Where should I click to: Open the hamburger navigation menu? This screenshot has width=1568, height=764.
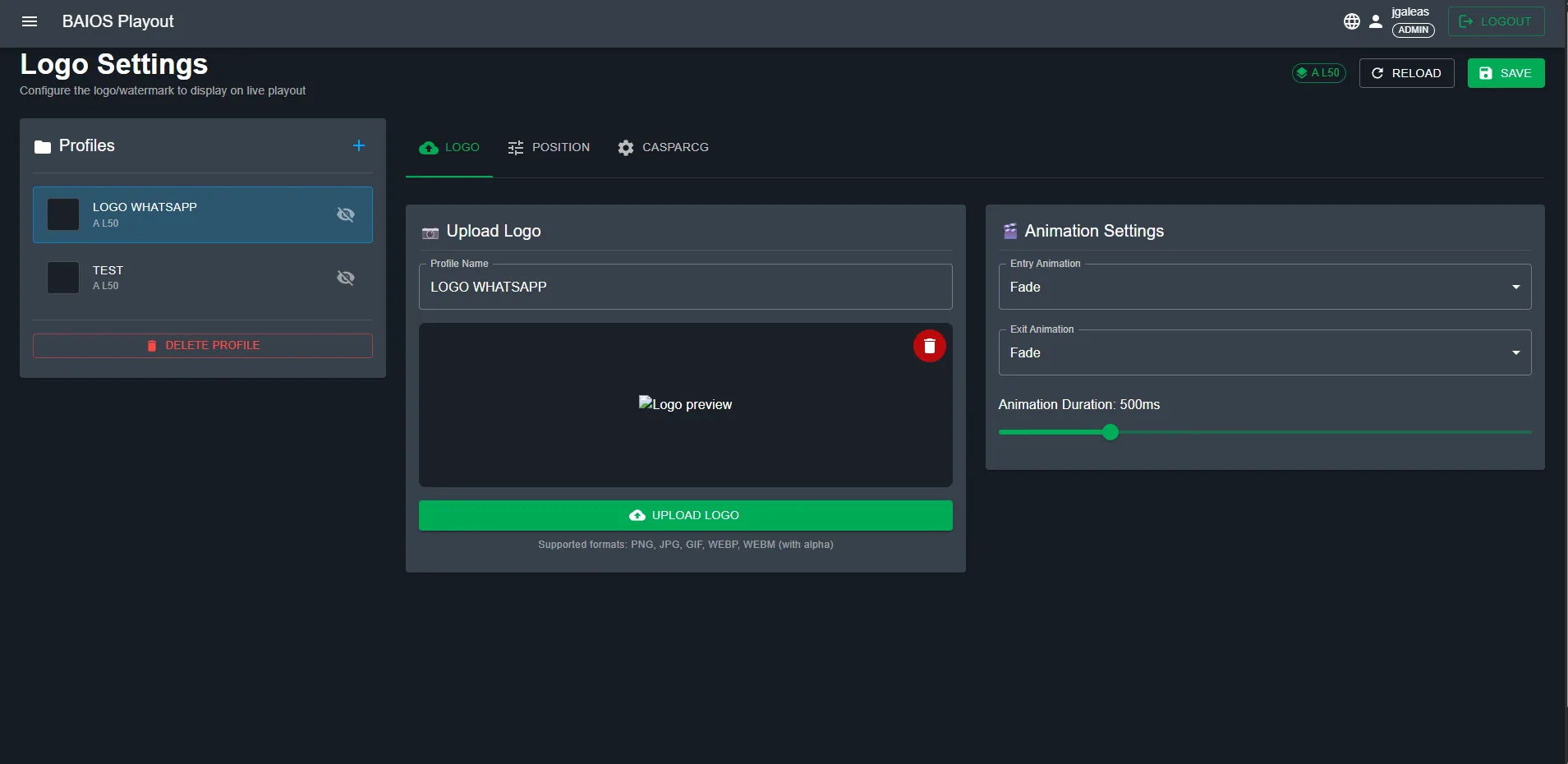pyautogui.click(x=30, y=21)
